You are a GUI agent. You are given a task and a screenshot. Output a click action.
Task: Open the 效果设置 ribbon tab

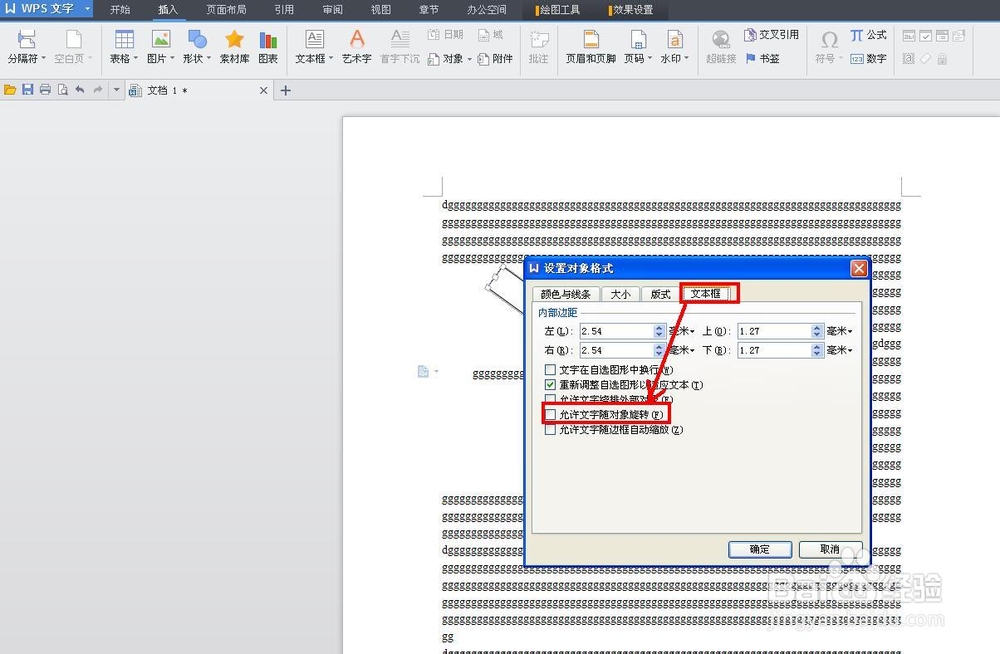tap(631, 10)
